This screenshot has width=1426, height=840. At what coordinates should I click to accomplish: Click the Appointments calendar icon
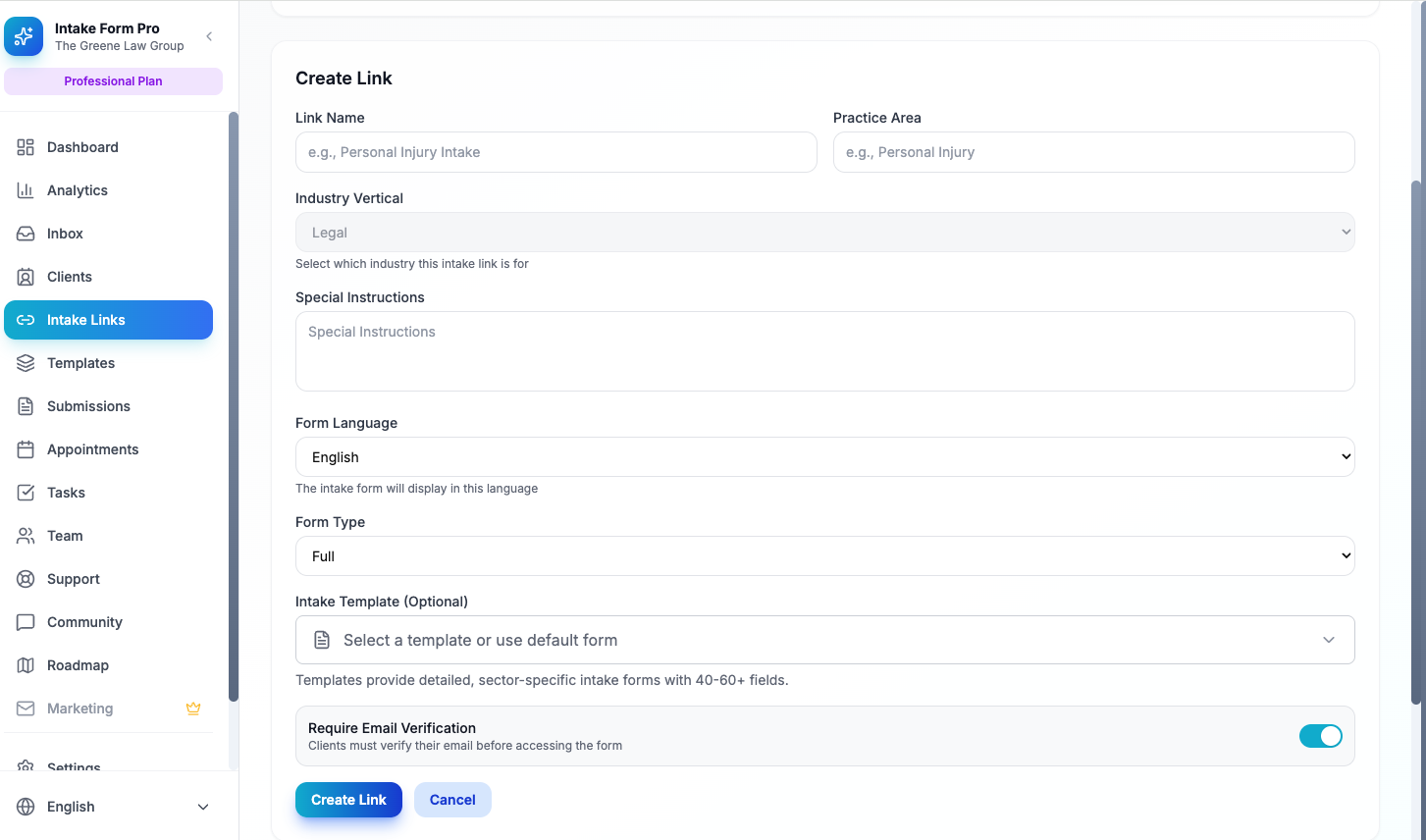[26, 448]
